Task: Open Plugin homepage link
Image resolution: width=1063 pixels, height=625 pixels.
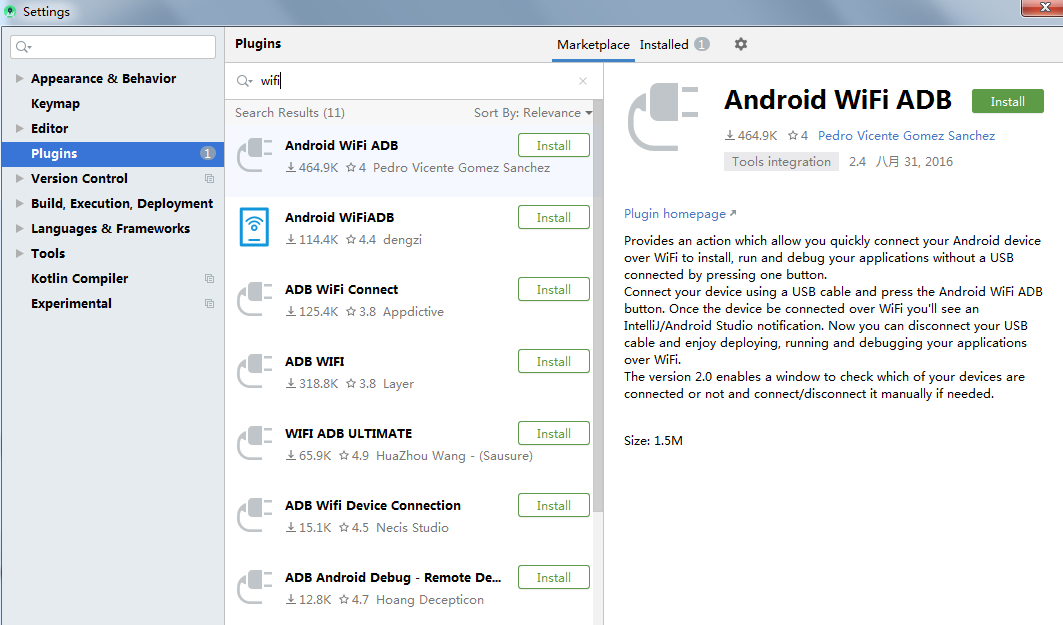Action: 680,214
